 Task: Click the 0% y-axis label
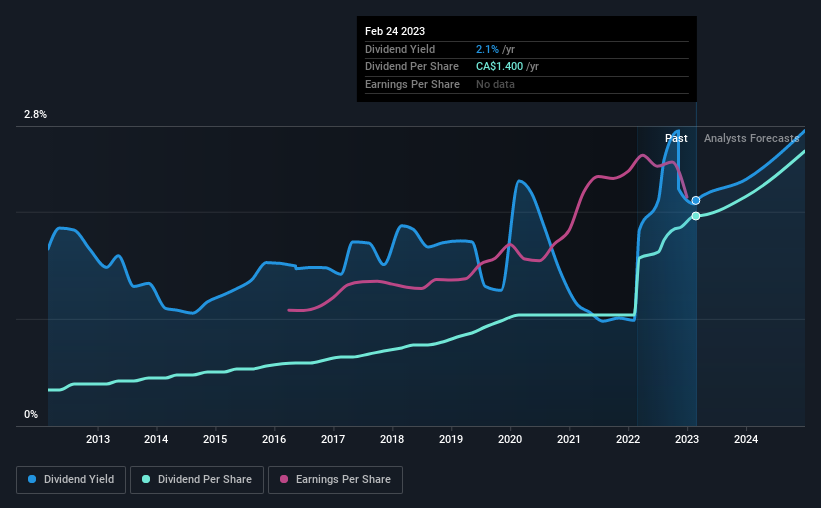(31, 414)
